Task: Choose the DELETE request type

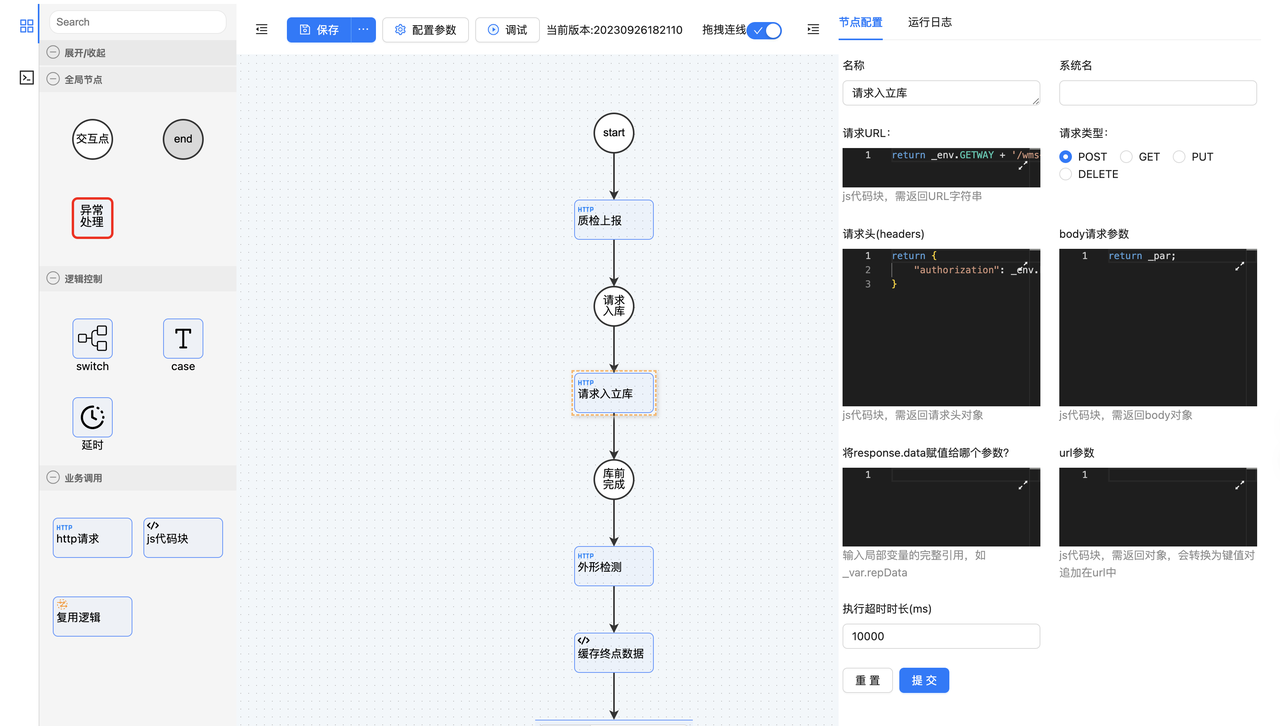Action: tap(1066, 174)
